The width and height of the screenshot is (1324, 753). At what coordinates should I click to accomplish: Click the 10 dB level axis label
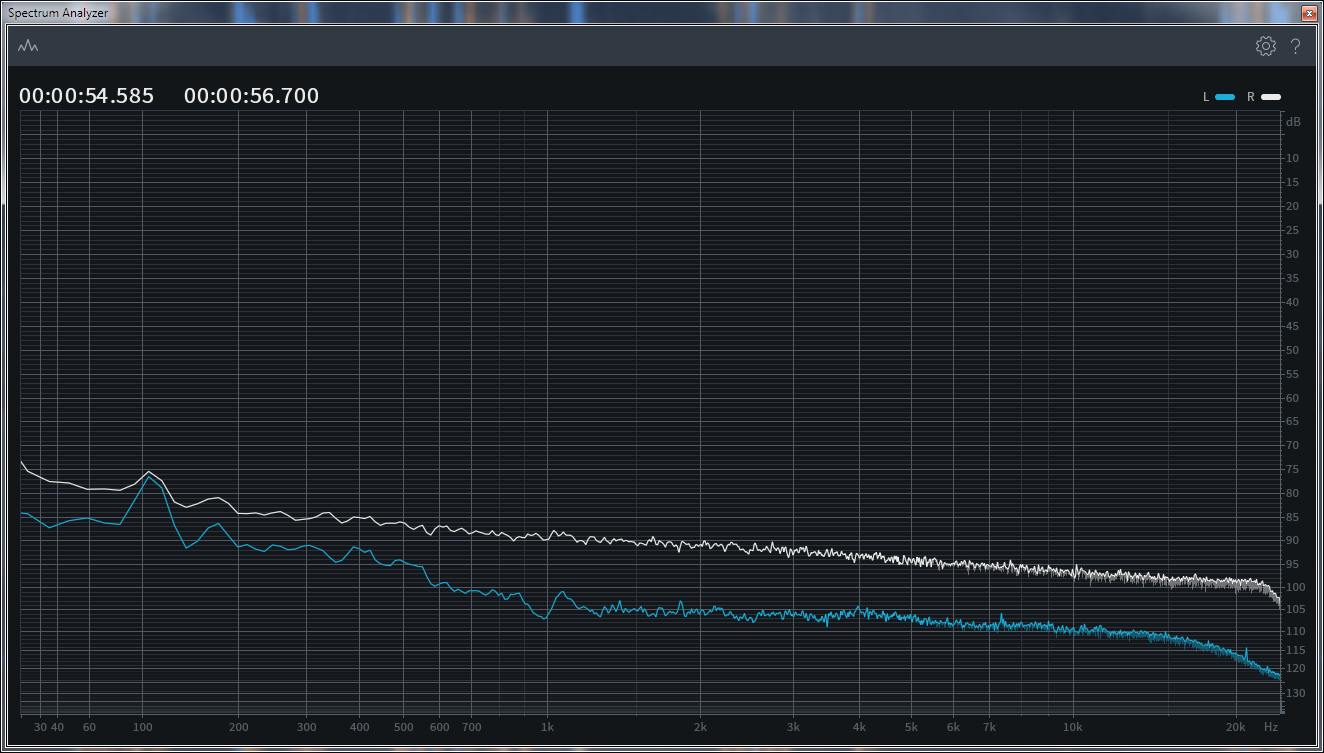[x=1293, y=158]
